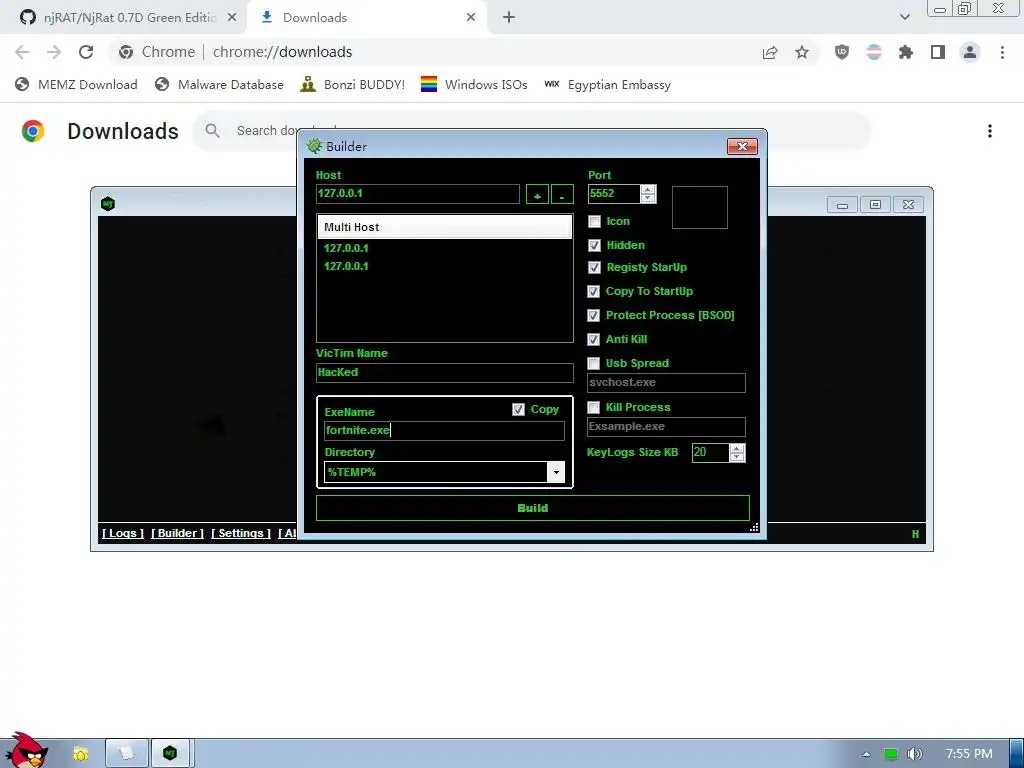This screenshot has width=1024, height=768.
Task: Click the chrome://downloads address bar
Action: click(x=431, y=52)
